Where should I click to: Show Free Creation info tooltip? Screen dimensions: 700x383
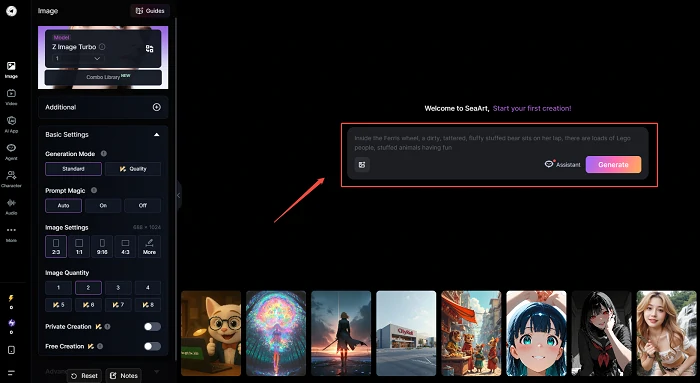click(100, 346)
